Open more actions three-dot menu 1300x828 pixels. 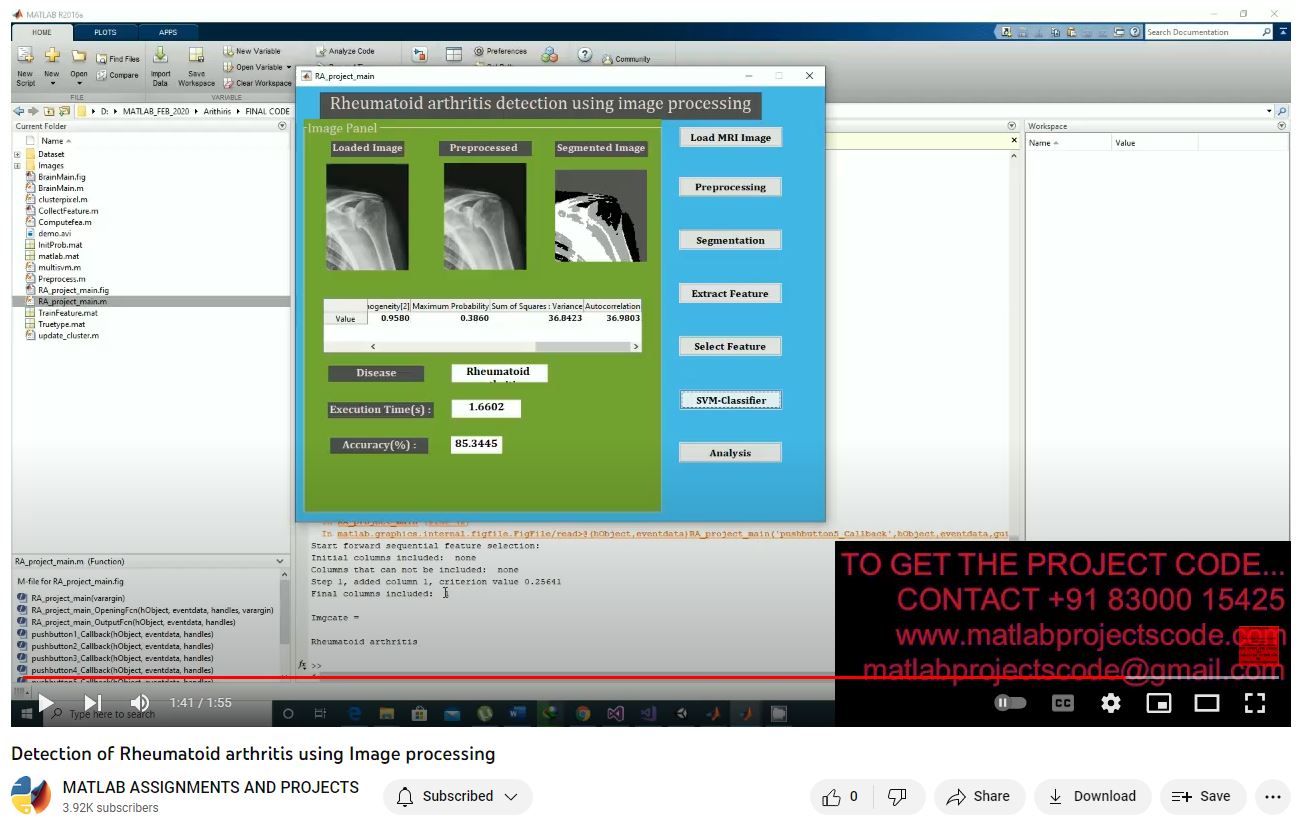click(1272, 797)
